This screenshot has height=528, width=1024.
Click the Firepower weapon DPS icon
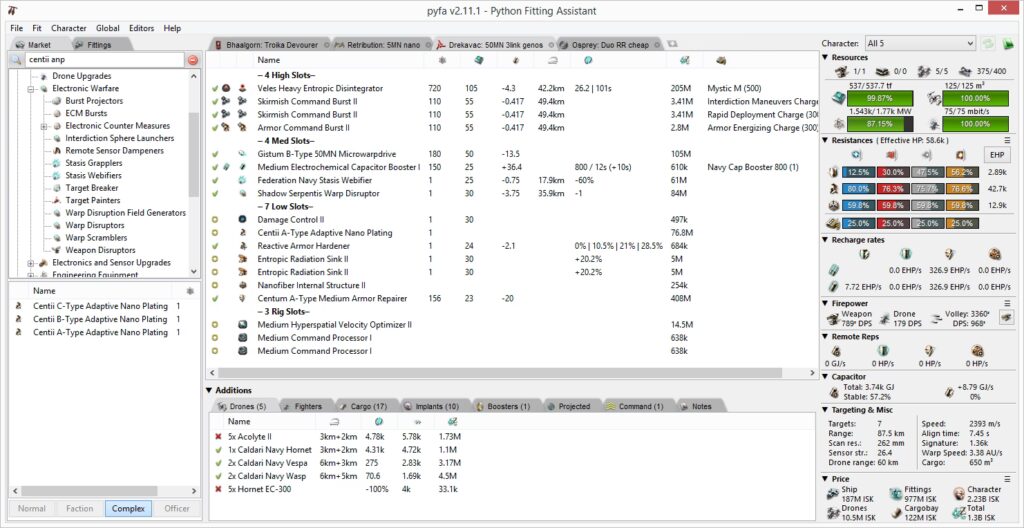[836, 317]
